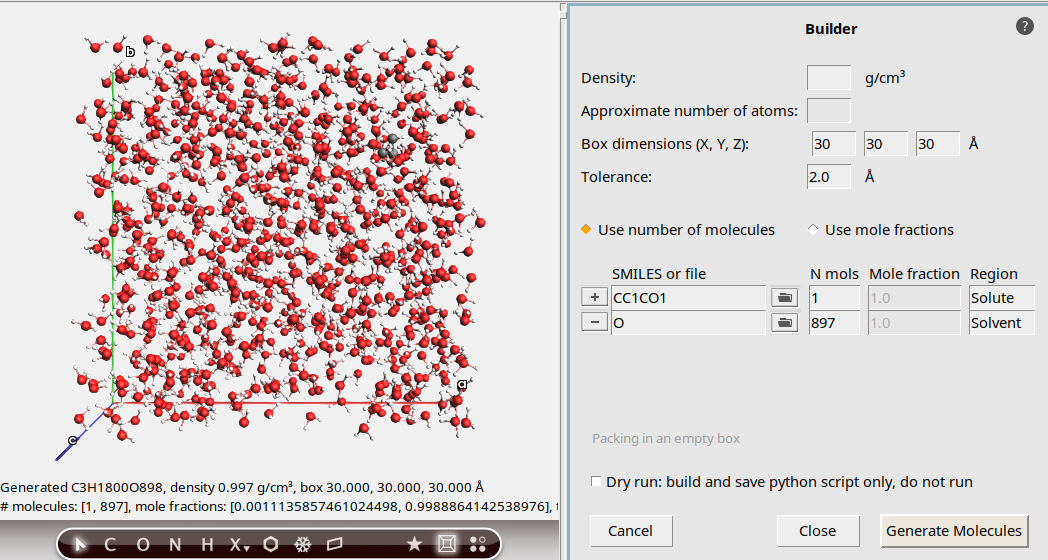Open the Solute region dropdown
1048x560 pixels.
click(1002, 297)
